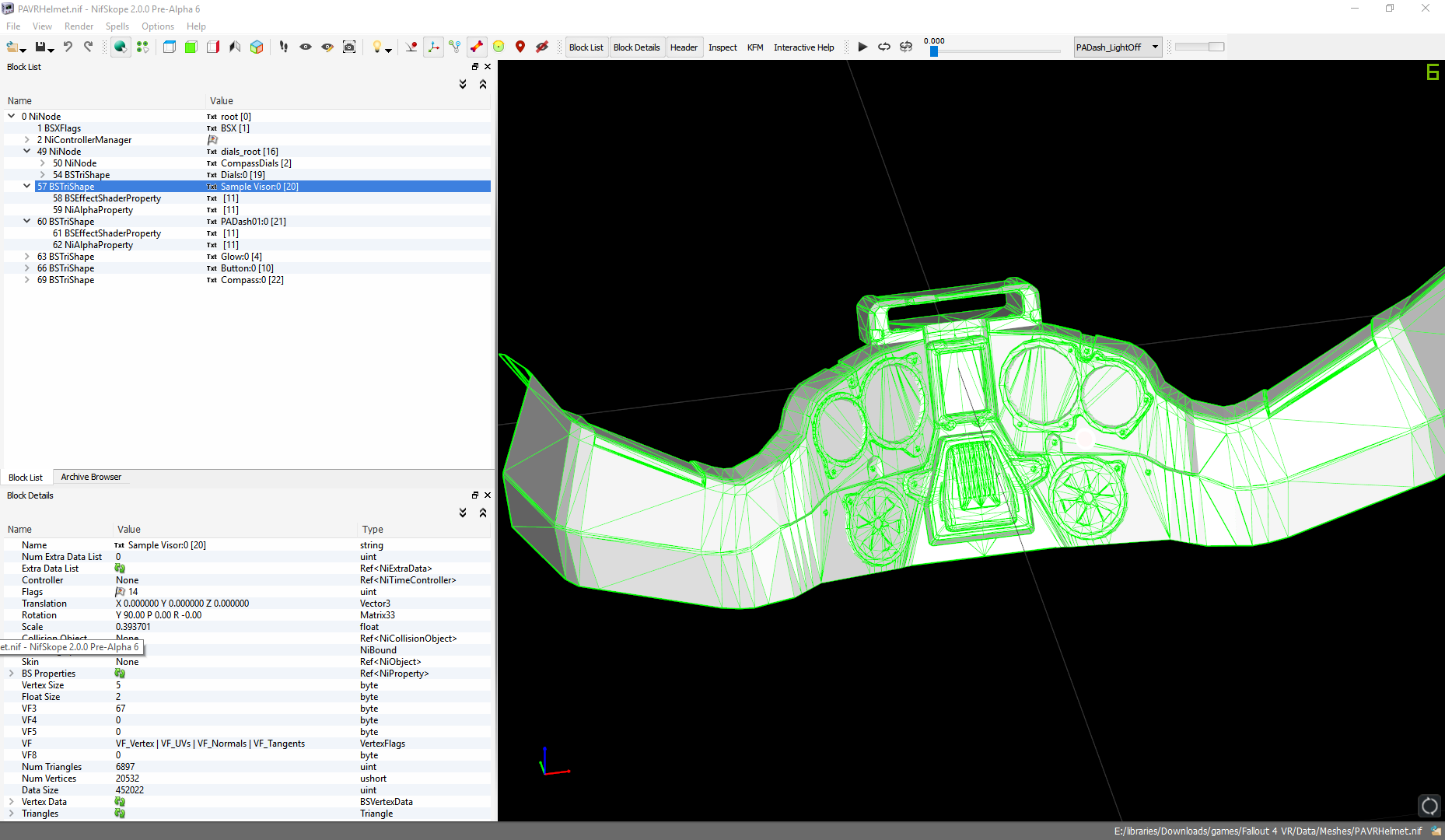
Task: Click the Interactive Help button
Action: coord(803,47)
